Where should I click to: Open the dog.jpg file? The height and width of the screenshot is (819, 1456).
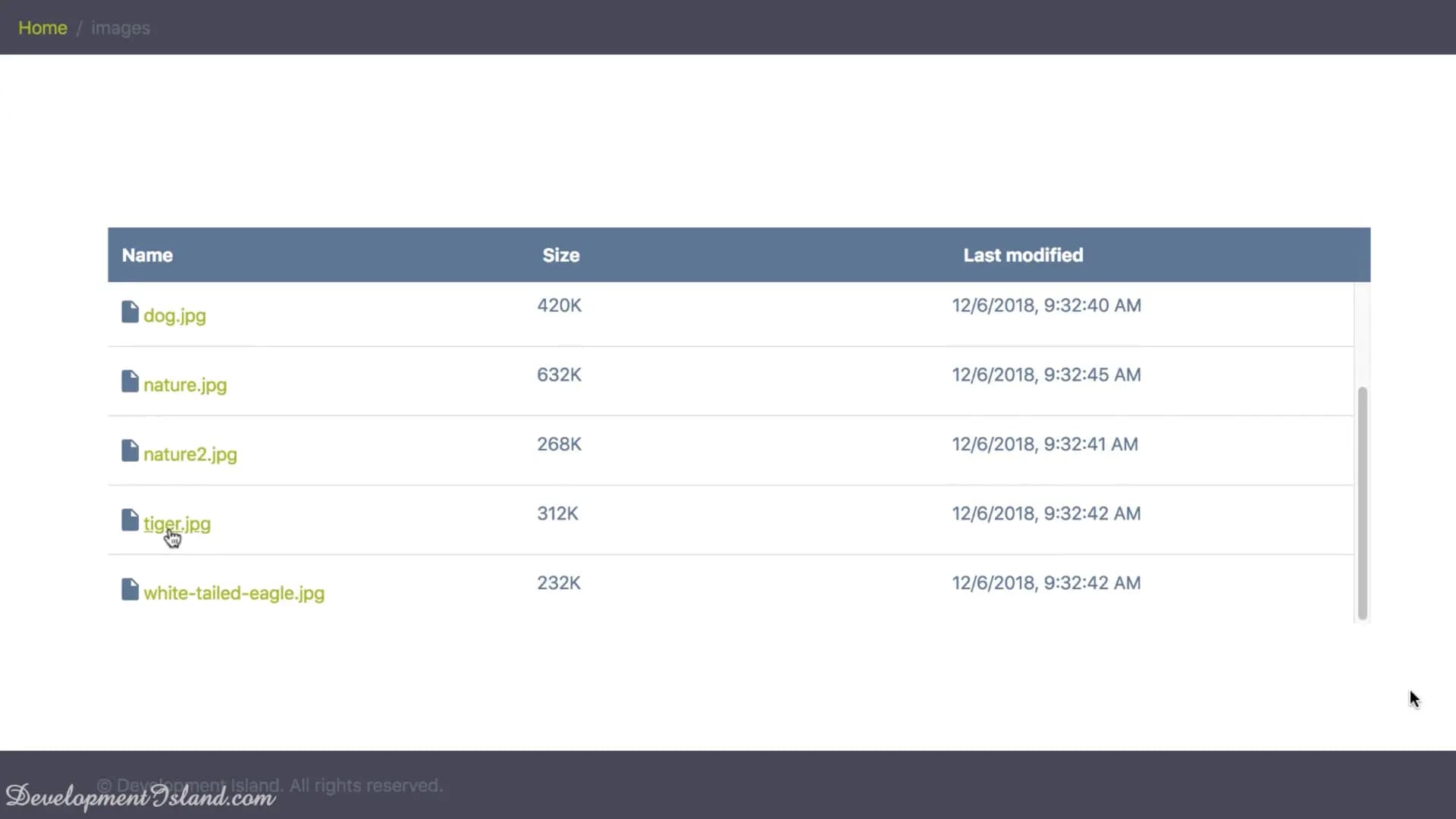[x=174, y=315]
